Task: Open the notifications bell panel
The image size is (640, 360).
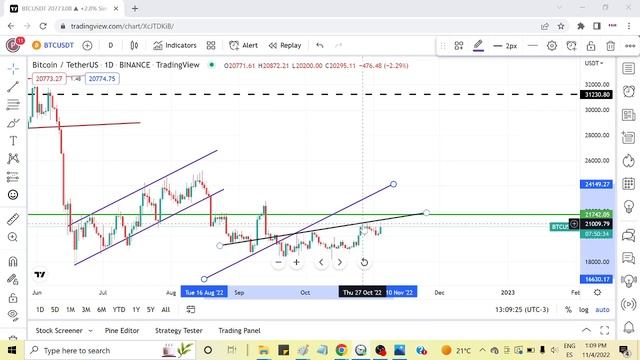Action: [x=629, y=327]
